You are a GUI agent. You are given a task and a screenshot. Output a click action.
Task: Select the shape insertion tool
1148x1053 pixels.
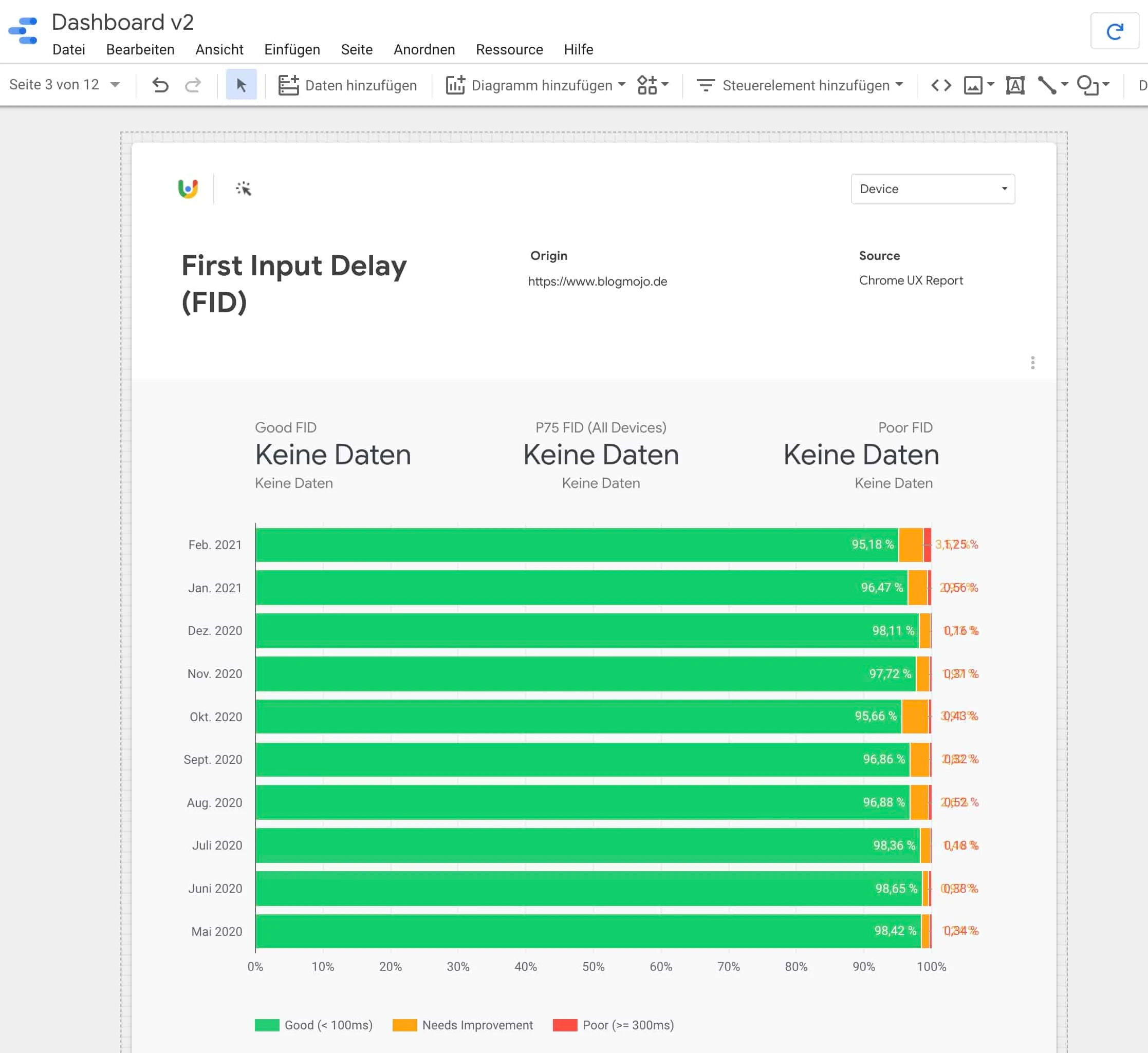click(x=1087, y=84)
